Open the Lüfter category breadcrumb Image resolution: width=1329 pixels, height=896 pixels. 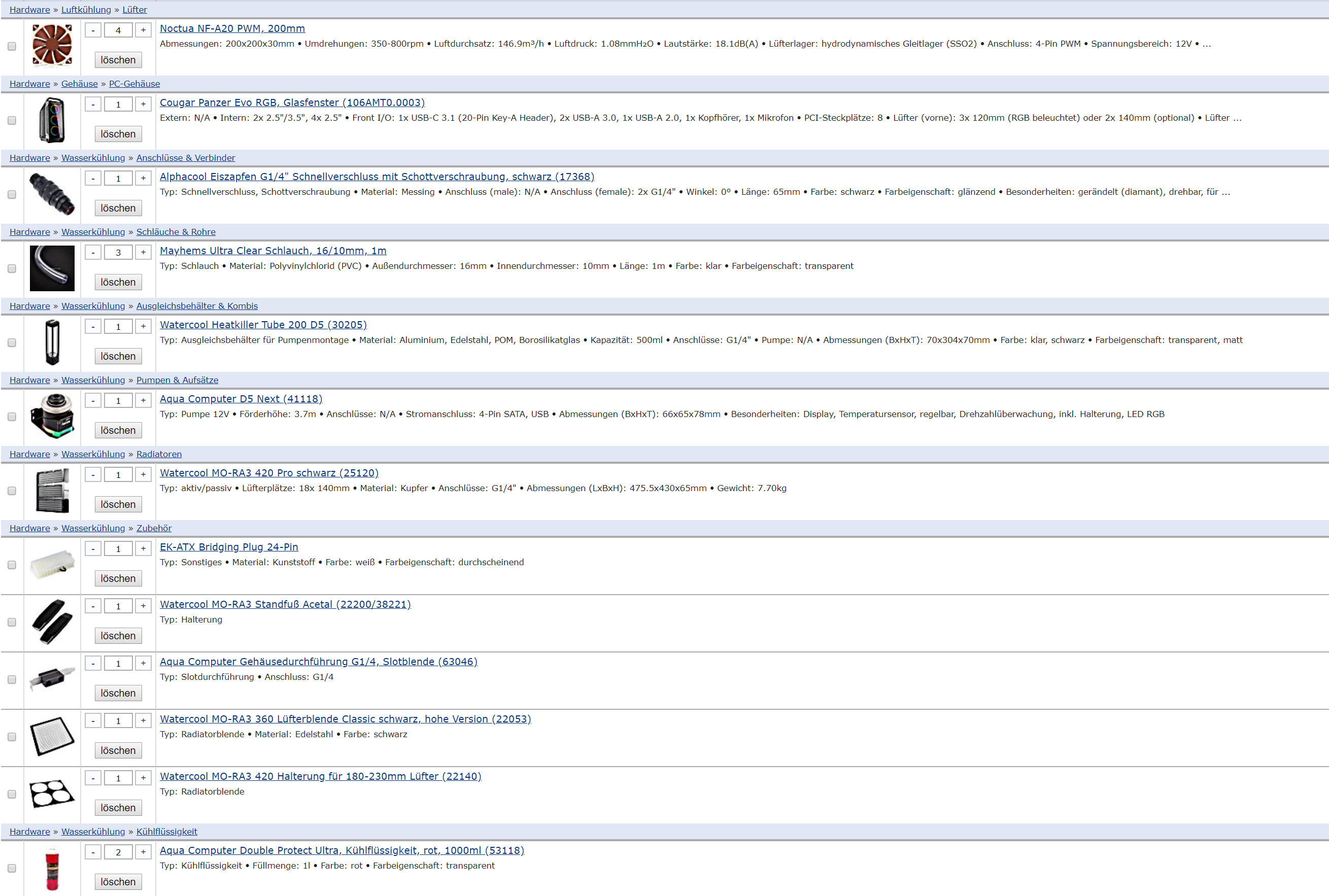point(134,10)
